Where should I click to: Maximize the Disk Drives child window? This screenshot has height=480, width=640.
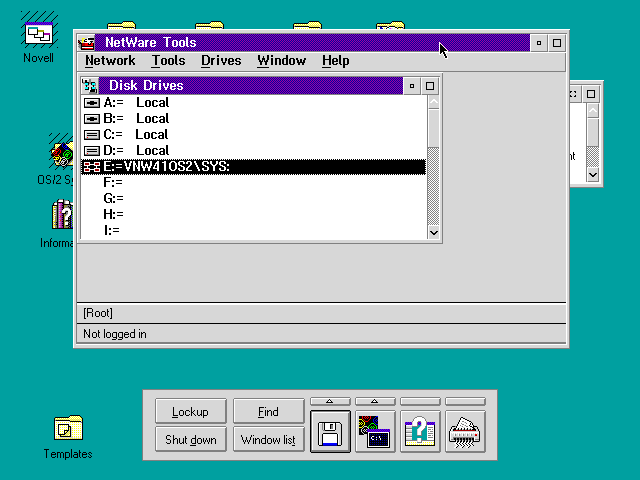430,86
